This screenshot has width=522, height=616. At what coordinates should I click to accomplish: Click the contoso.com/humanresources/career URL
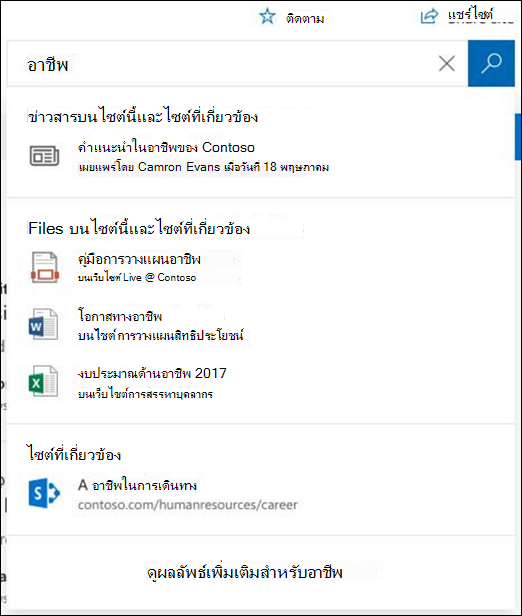pos(187,505)
